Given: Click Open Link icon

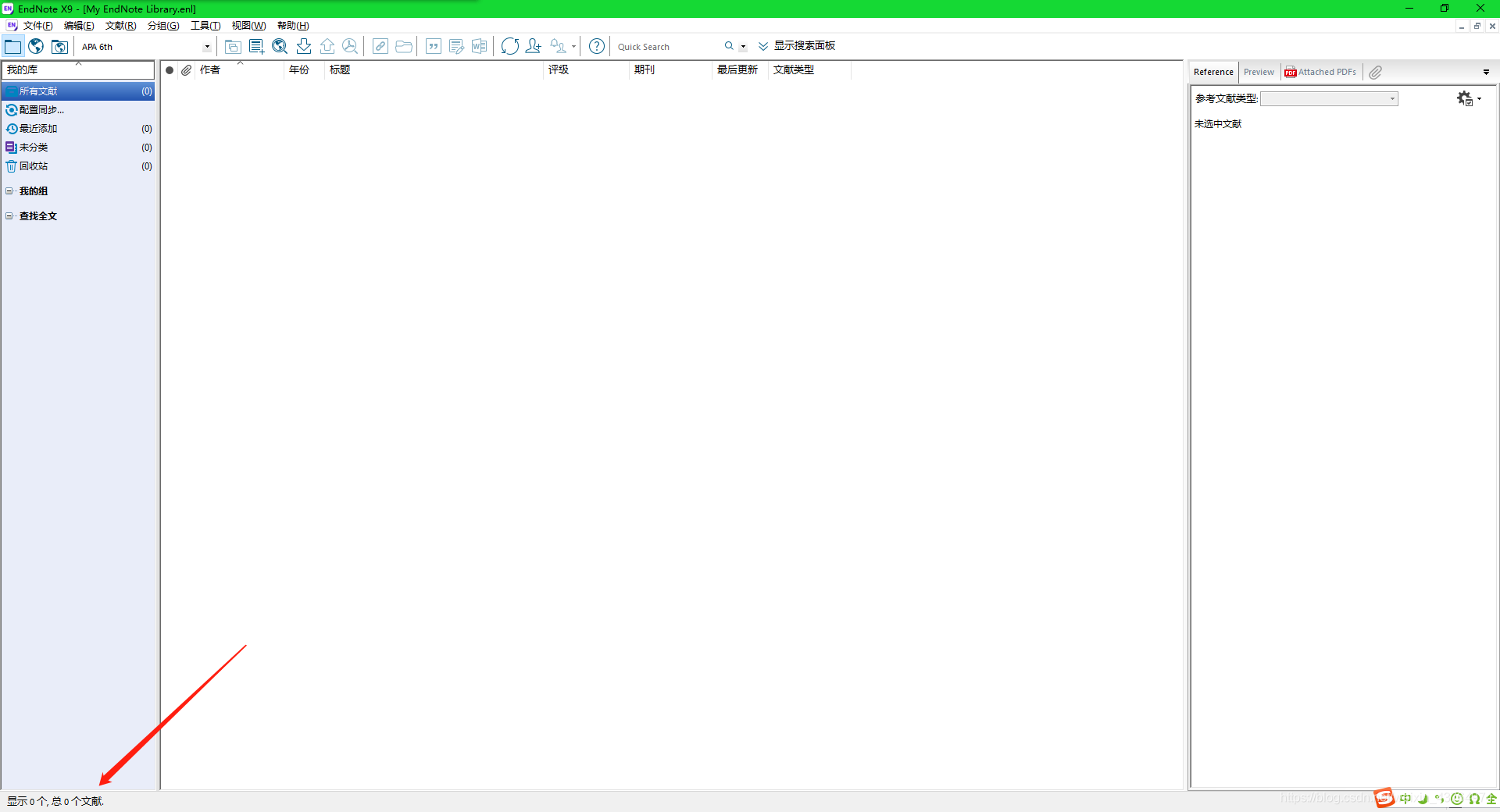Looking at the screenshot, I should tap(380, 47).
